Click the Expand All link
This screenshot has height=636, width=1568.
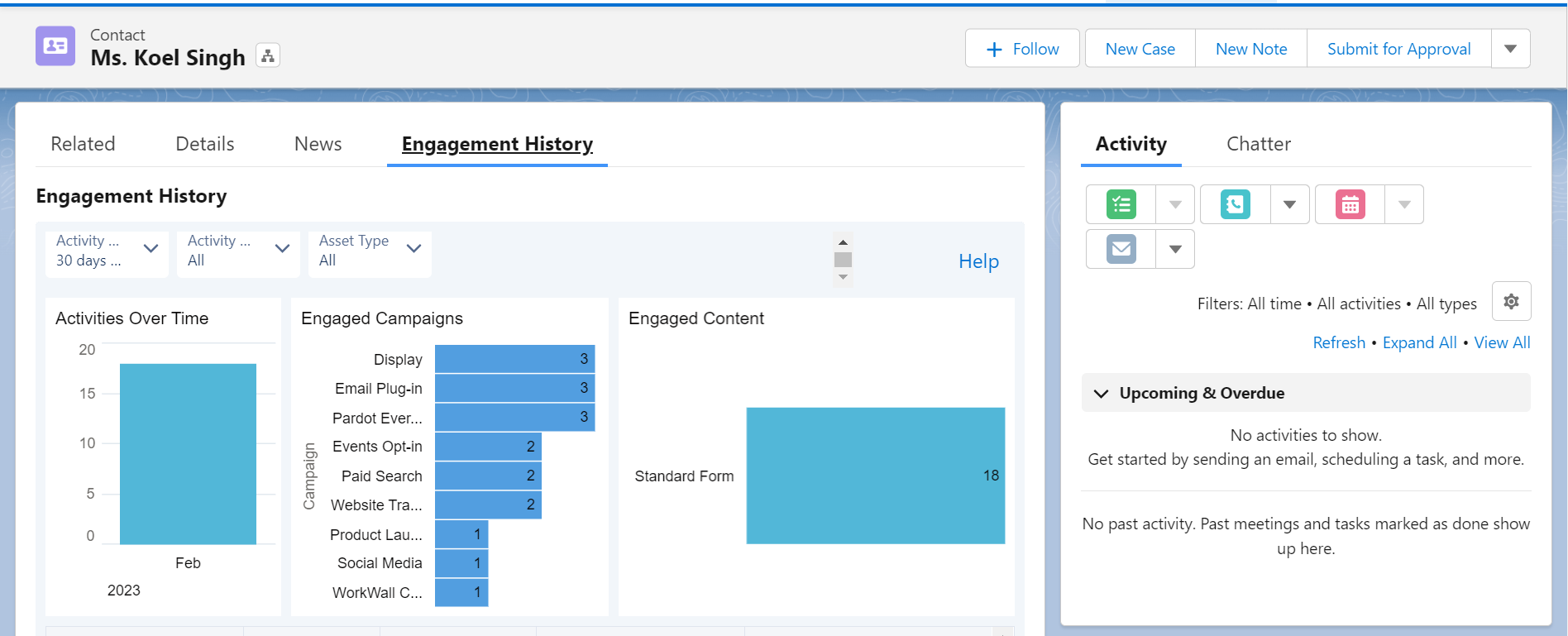coord(1419,342)
